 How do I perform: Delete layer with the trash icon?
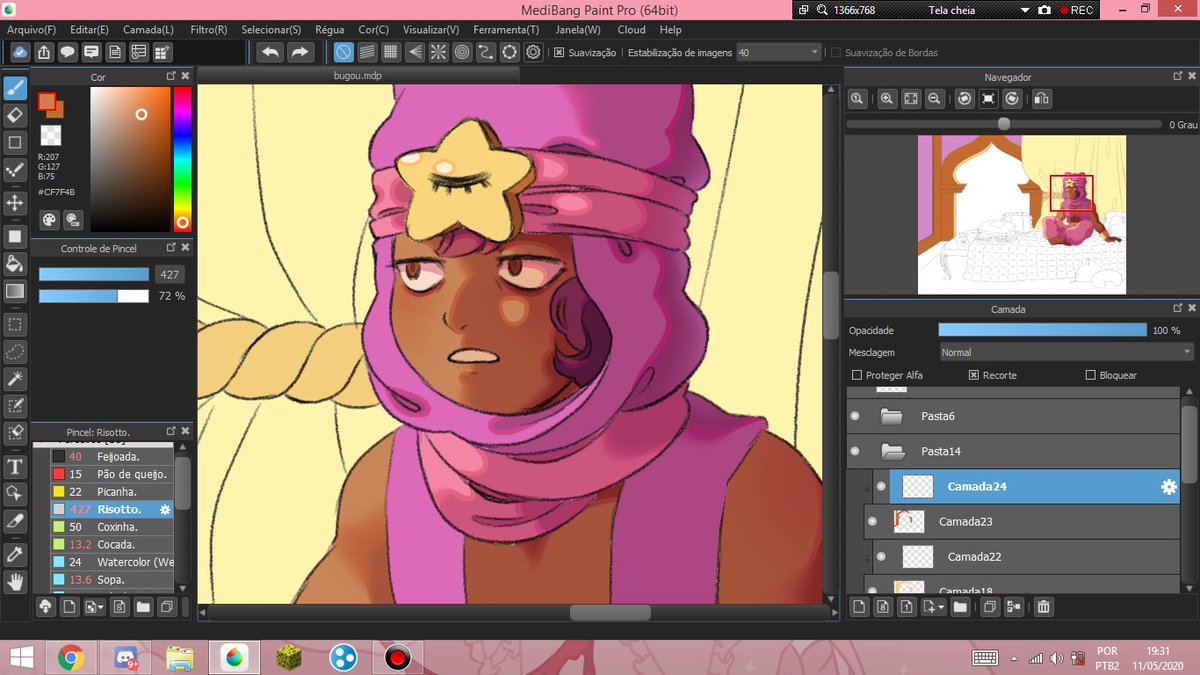click(x=1043, y=606)
